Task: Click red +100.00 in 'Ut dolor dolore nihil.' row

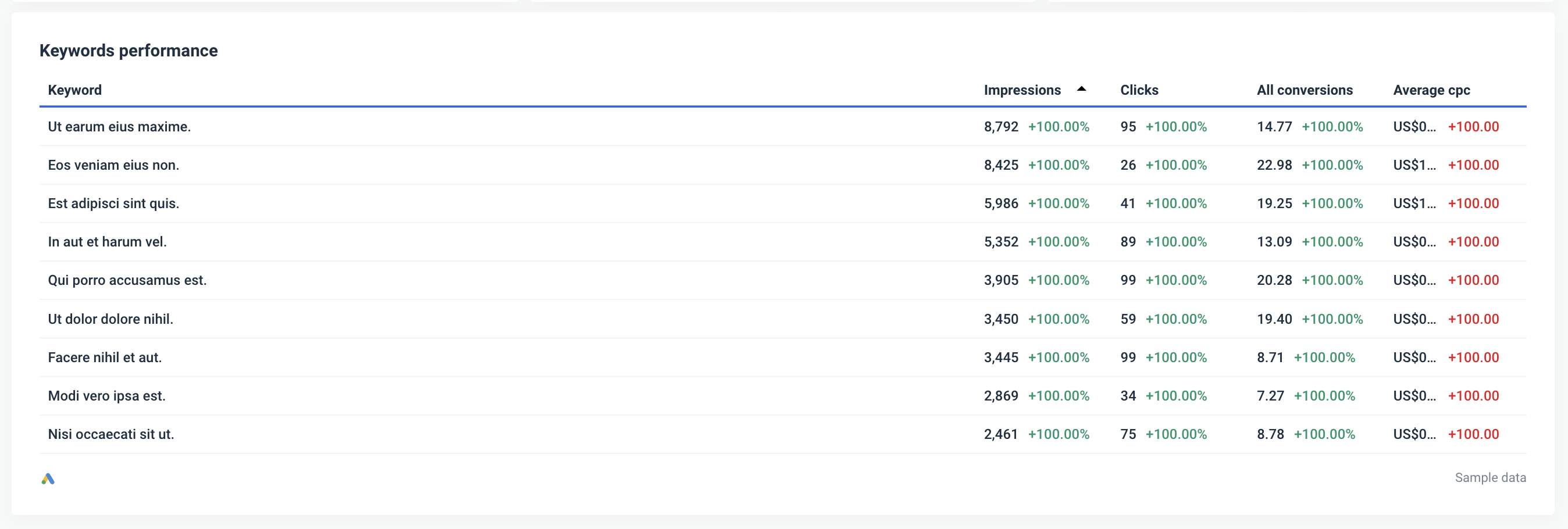Action: point(1473,319)
